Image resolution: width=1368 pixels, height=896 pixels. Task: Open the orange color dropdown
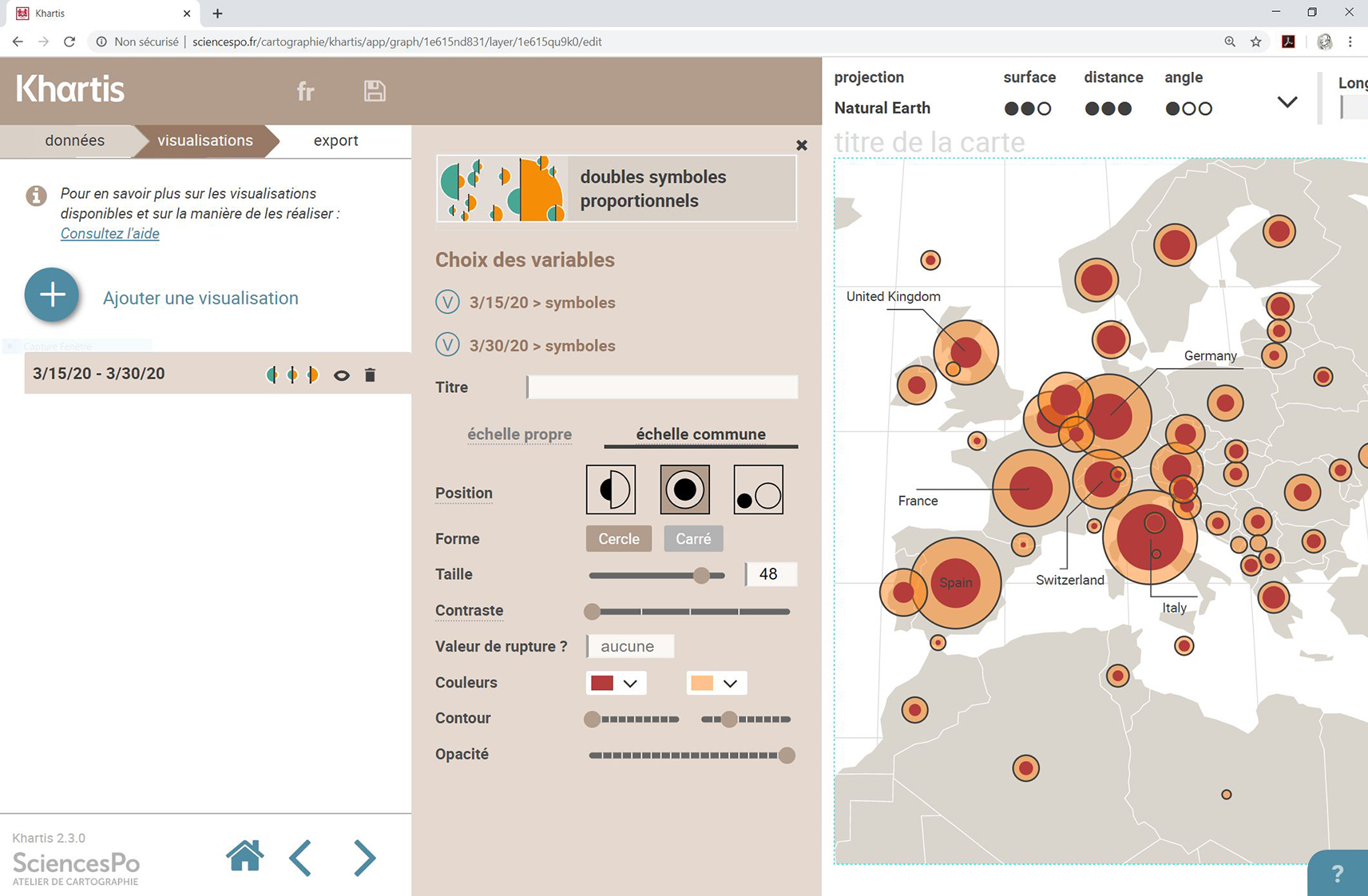coord(716,683)
